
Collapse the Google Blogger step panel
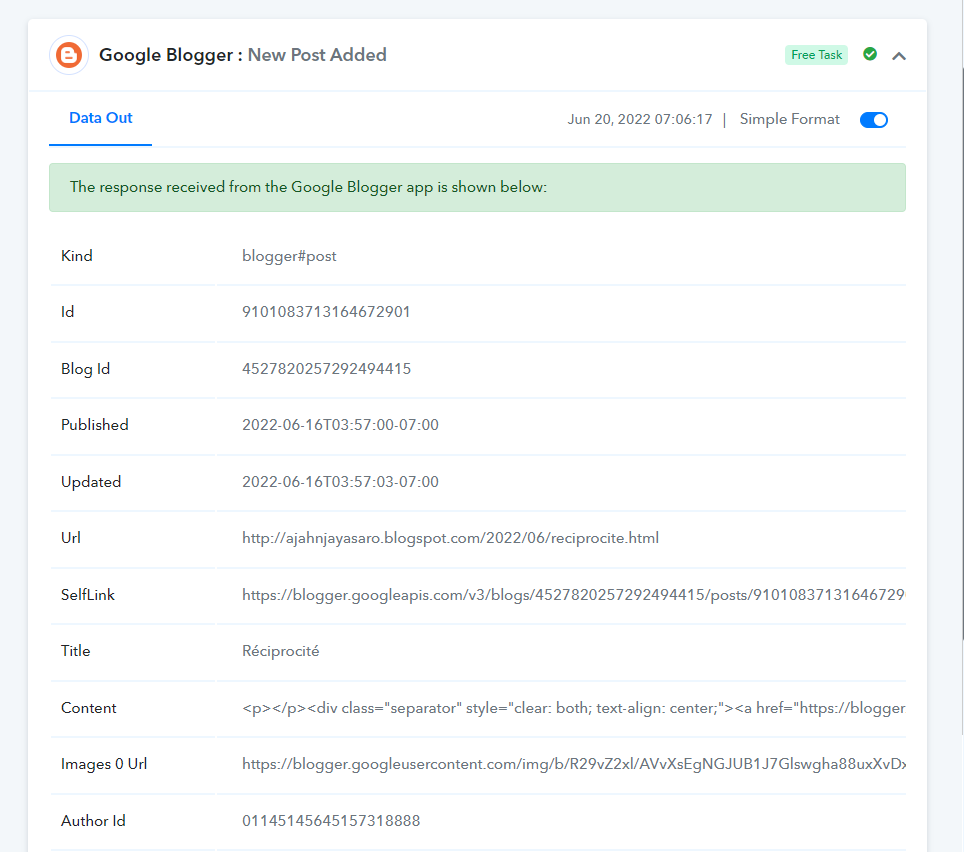coord(899,56)
